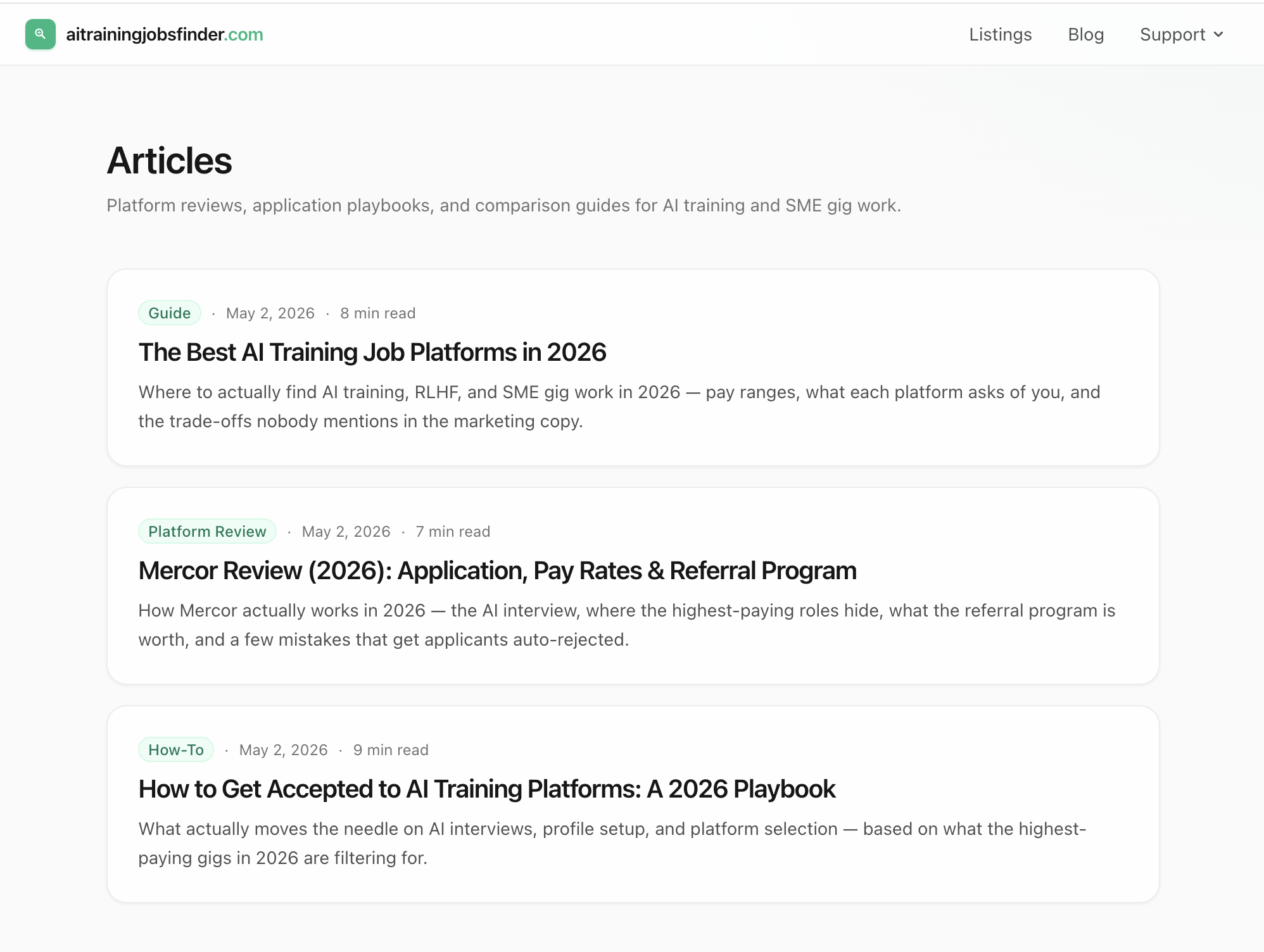This screenshot has height=952, width=1264.
Task: Click the 'What actually moves the needle' excerpt
Action: pyautogui.click(x=612, y=843)
